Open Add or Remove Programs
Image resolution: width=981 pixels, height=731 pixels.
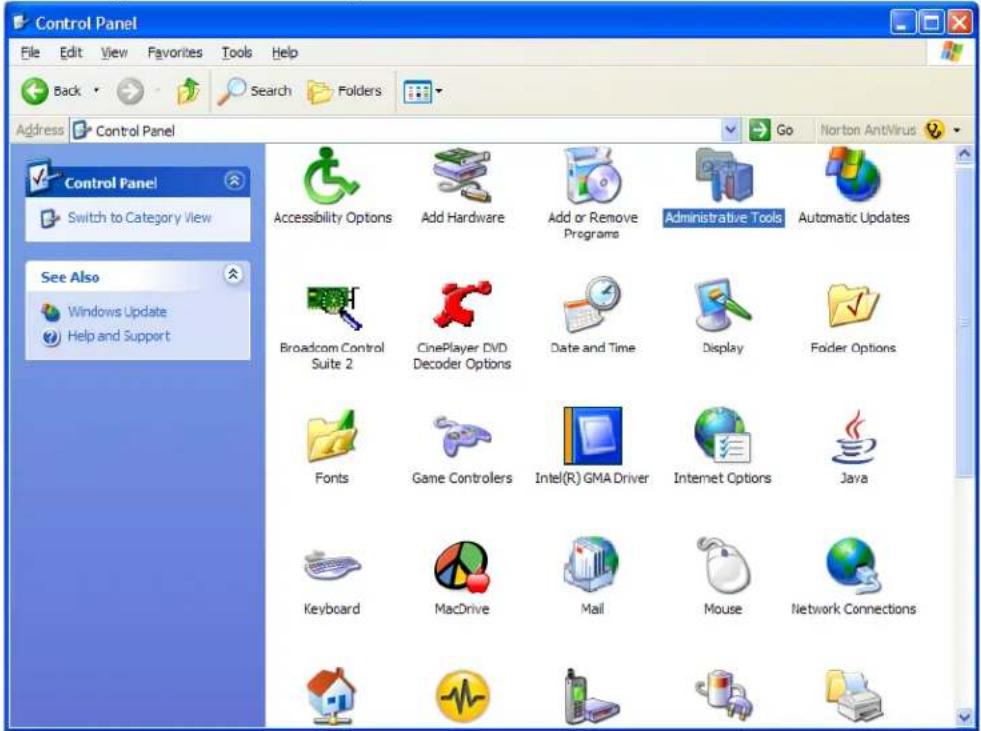click(592, 194)
